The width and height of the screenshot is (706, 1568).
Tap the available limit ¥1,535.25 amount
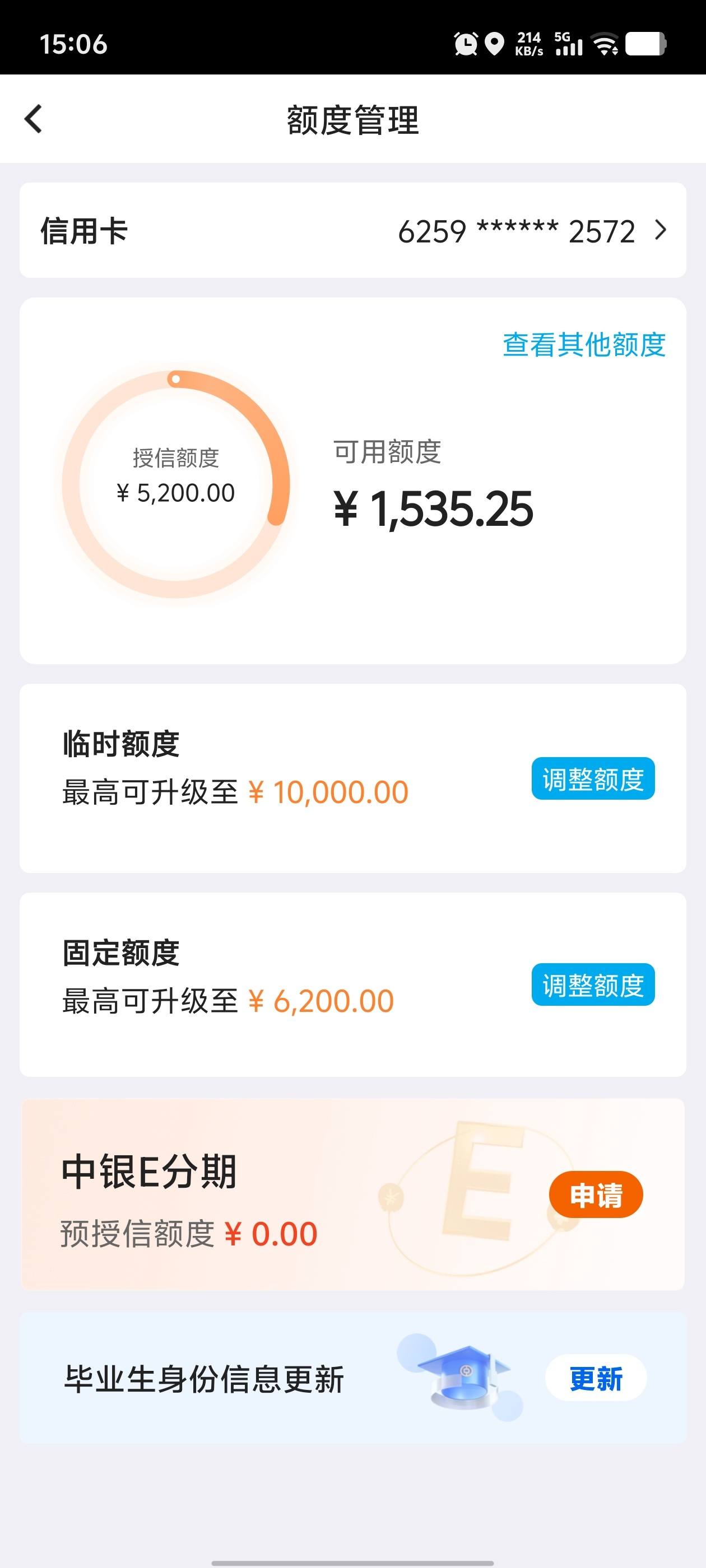(x=433, y=509)
